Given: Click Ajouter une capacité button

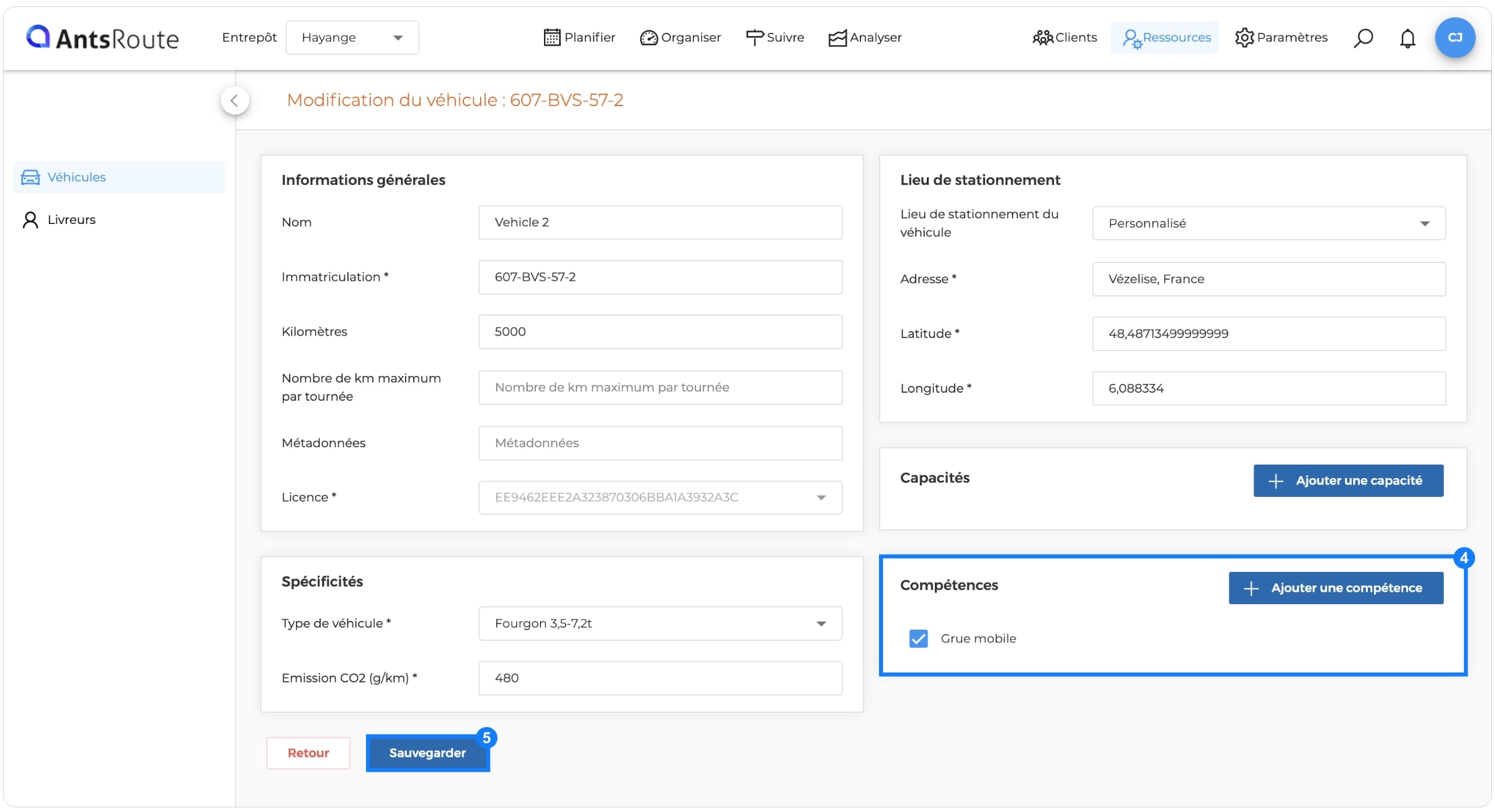Looking at the screenshot, I should [x=1348, y=481].
